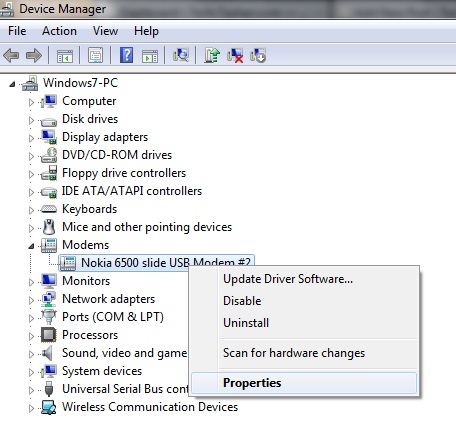Click the Update Driver Software toolbar icon
Viewport: 456px width, 422px height.
(x=212, y=55)
